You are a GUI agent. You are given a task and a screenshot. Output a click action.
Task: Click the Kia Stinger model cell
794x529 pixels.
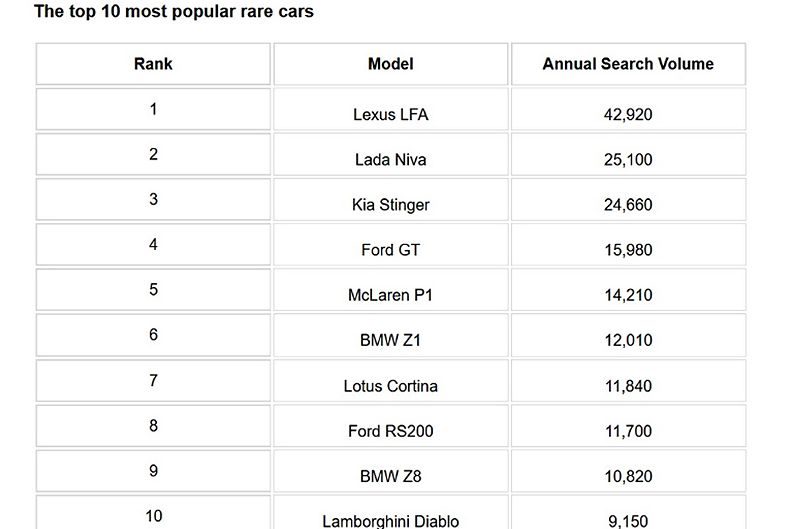[x=390, y=205]
